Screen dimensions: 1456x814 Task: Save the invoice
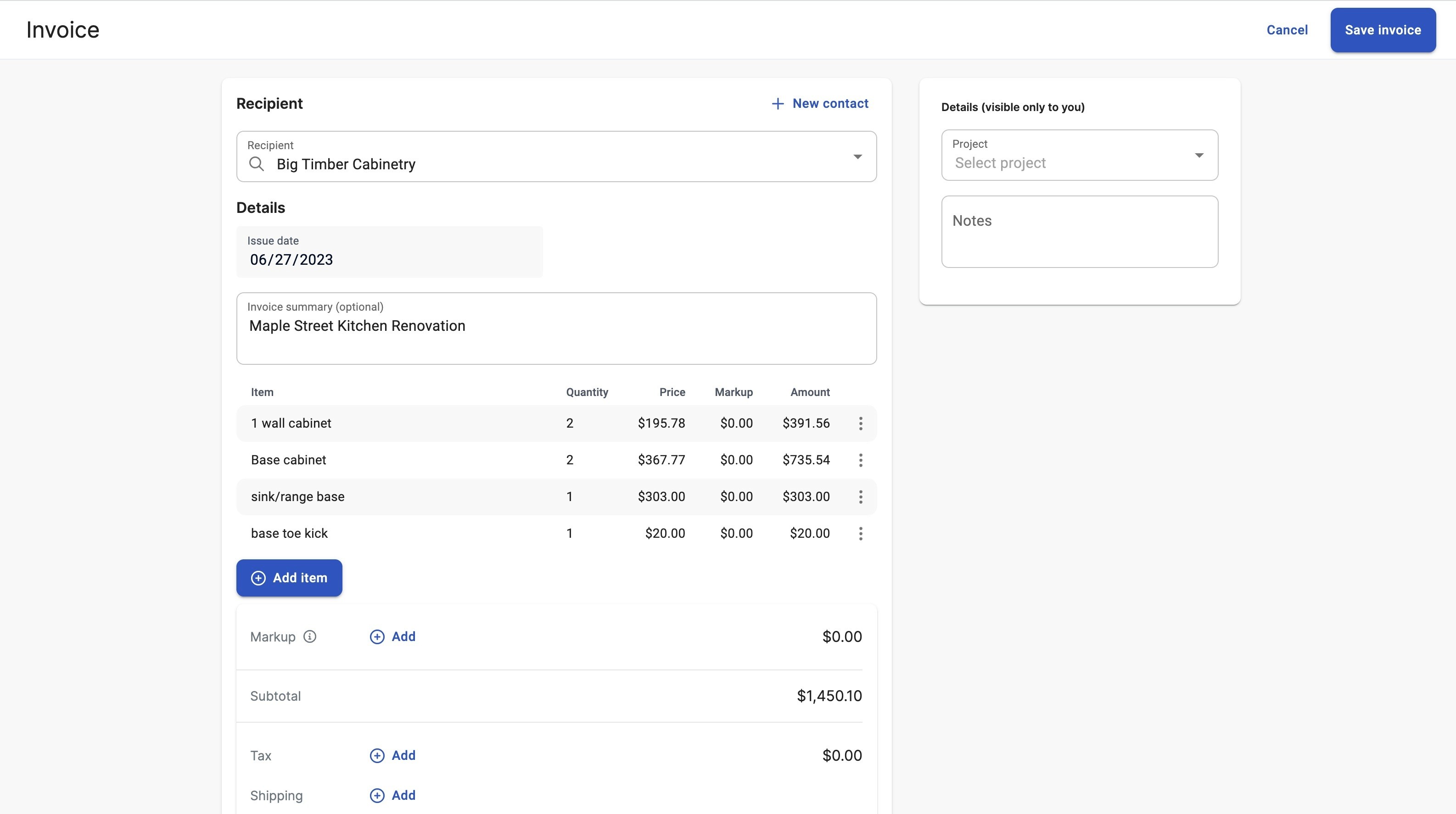point(1383,30)
